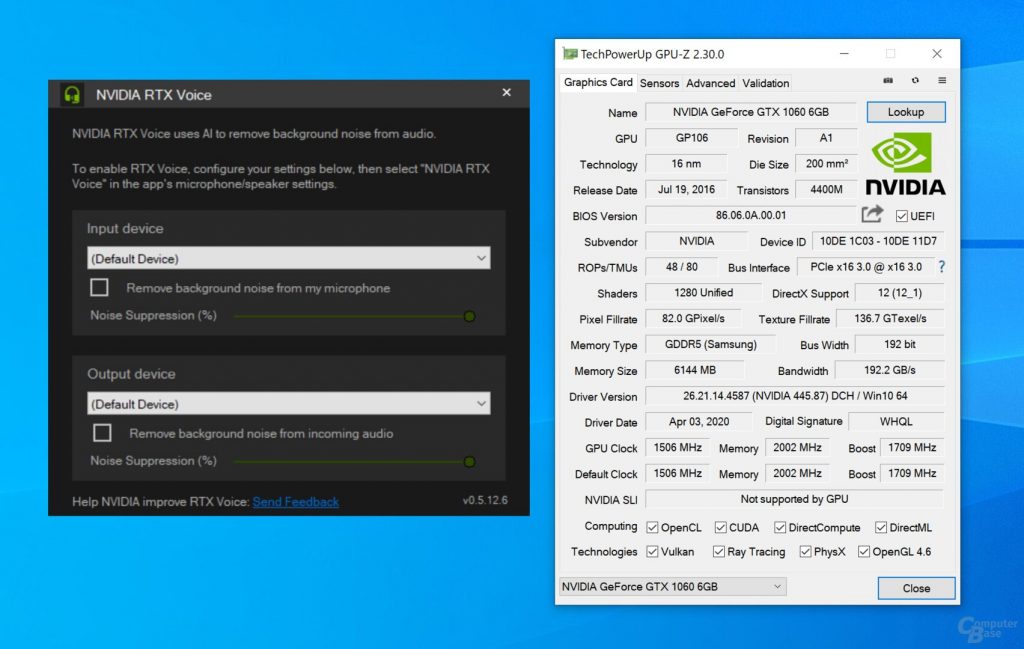Enable microphone background noise removal
Image resolution: width=1024 pixels, height=649 pixels.
point(99,287)
